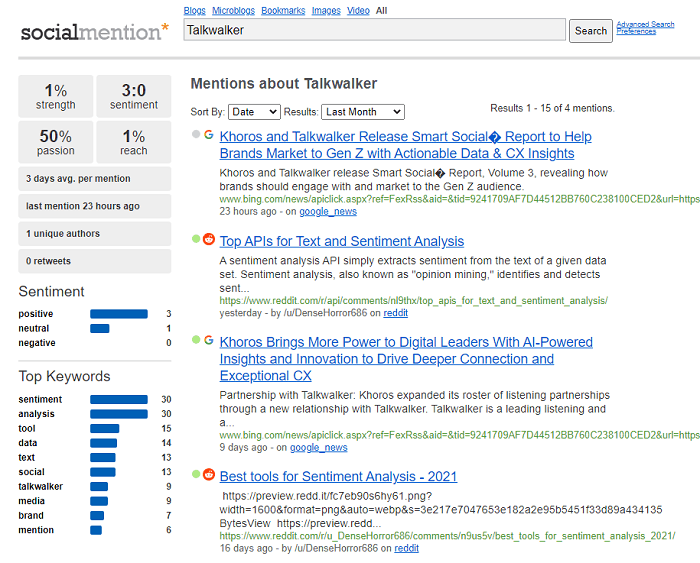Screen dimensions: 700x563
Task: Click reddit source link under the yesterday result
Action: click(x=396, y=313)
